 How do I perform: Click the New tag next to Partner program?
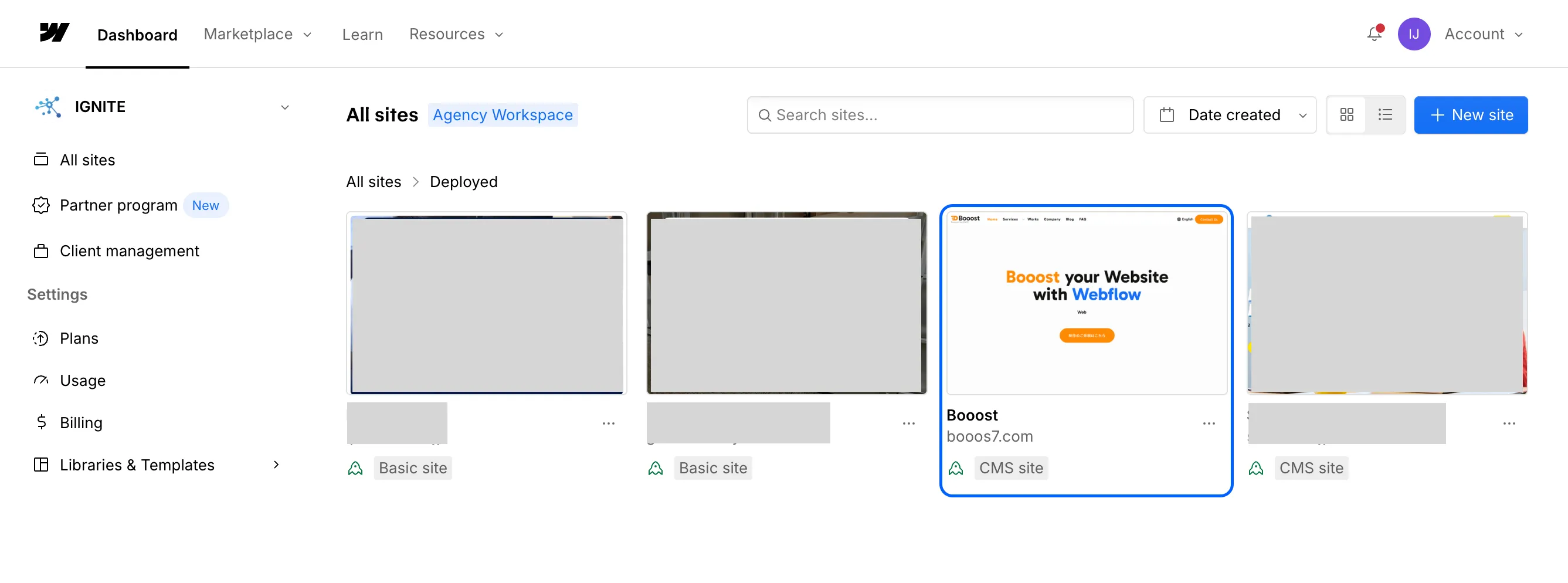click(205, 205)
